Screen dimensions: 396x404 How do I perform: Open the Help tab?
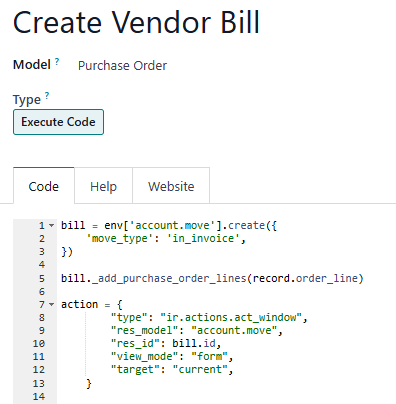(x=103, y=186)
